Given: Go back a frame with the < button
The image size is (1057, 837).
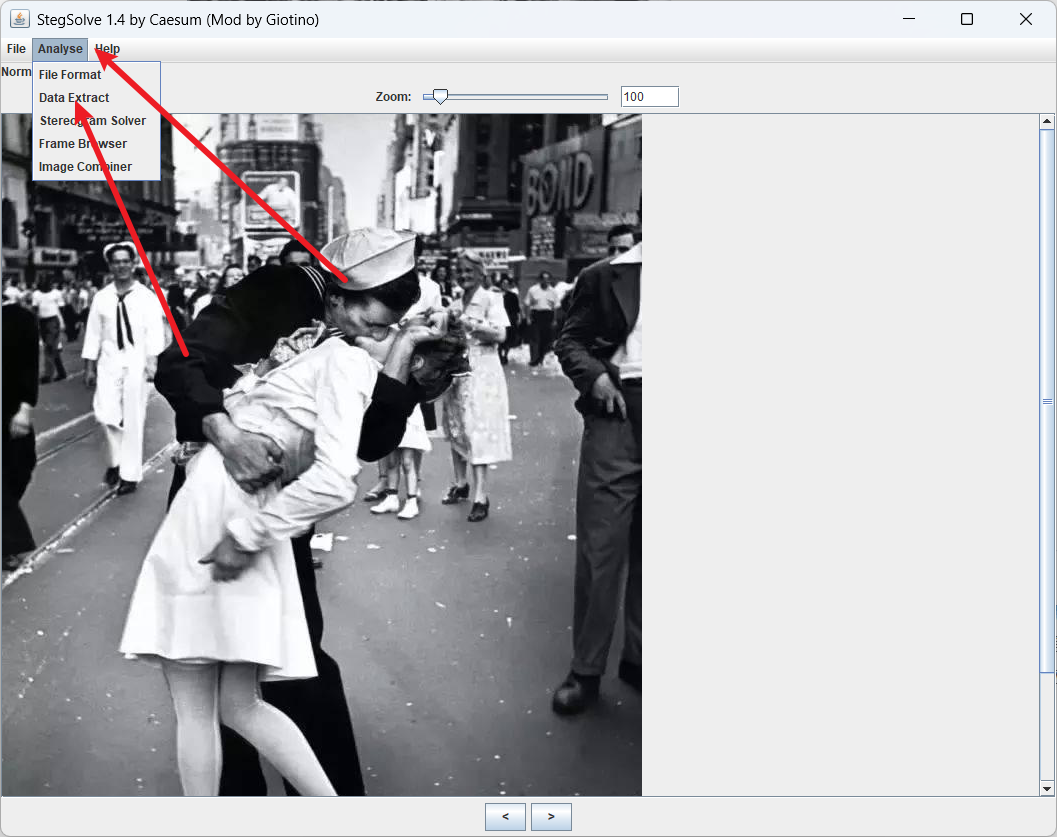Looking at the screenshot, I should 505,816.
